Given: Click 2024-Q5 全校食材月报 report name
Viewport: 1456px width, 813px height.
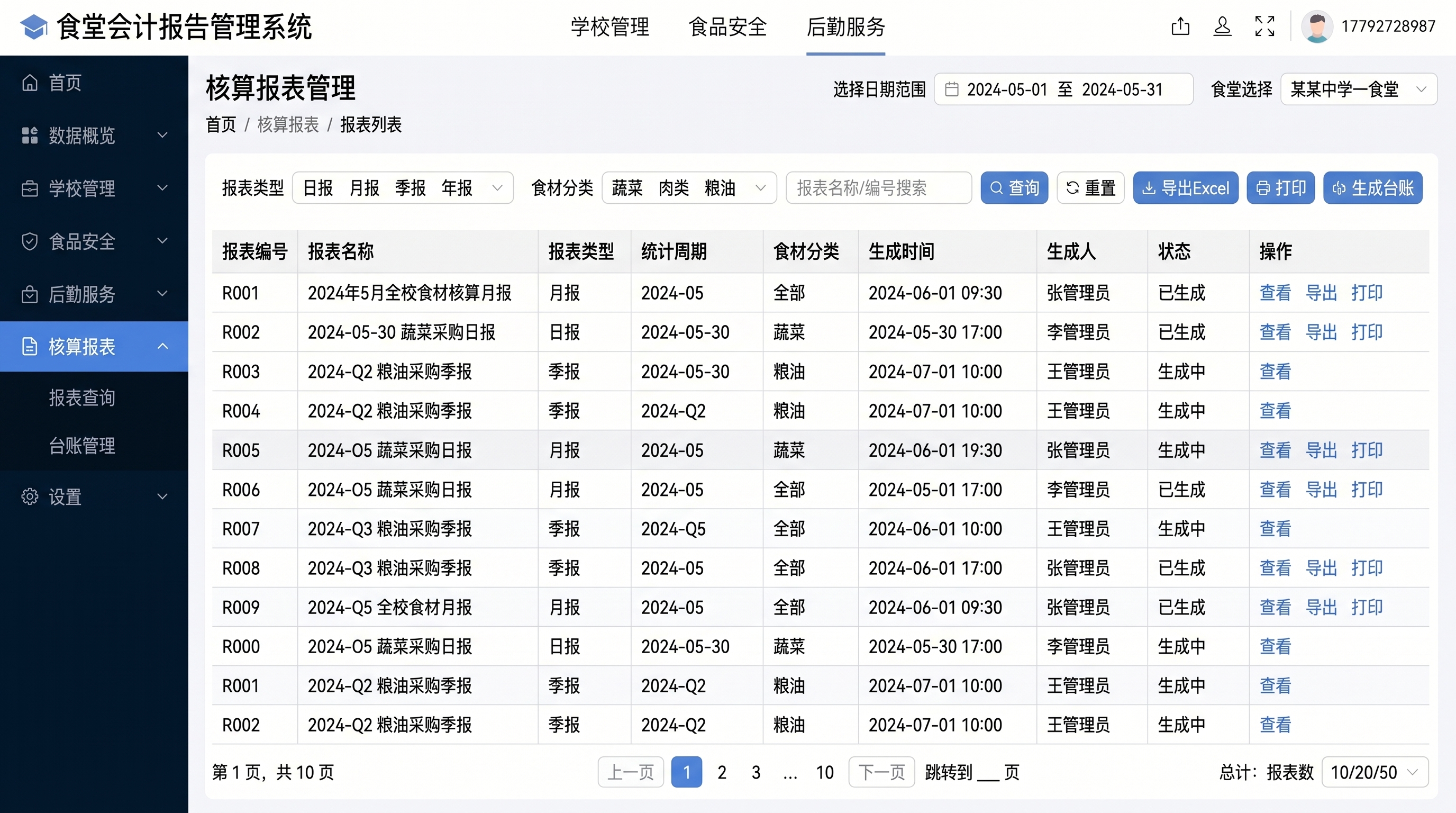Looking at the screenshot, I should point(389,608).
